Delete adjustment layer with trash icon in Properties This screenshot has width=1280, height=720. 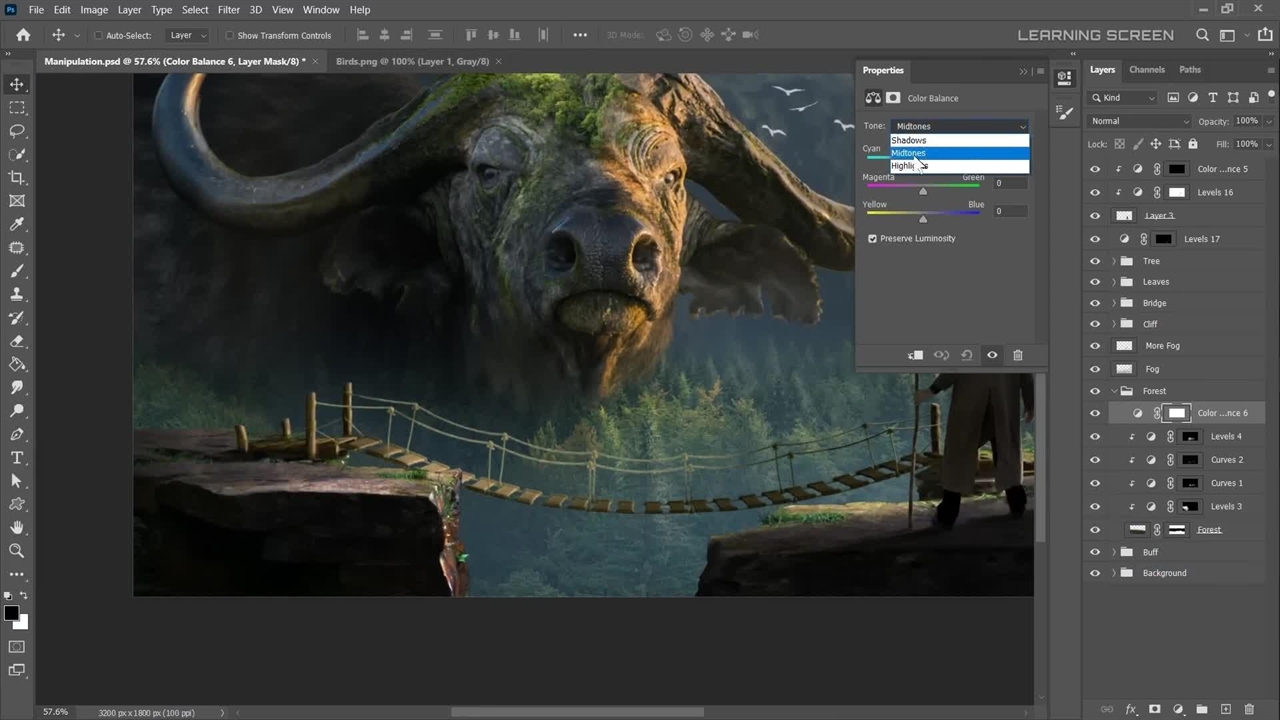(1018, 355)
